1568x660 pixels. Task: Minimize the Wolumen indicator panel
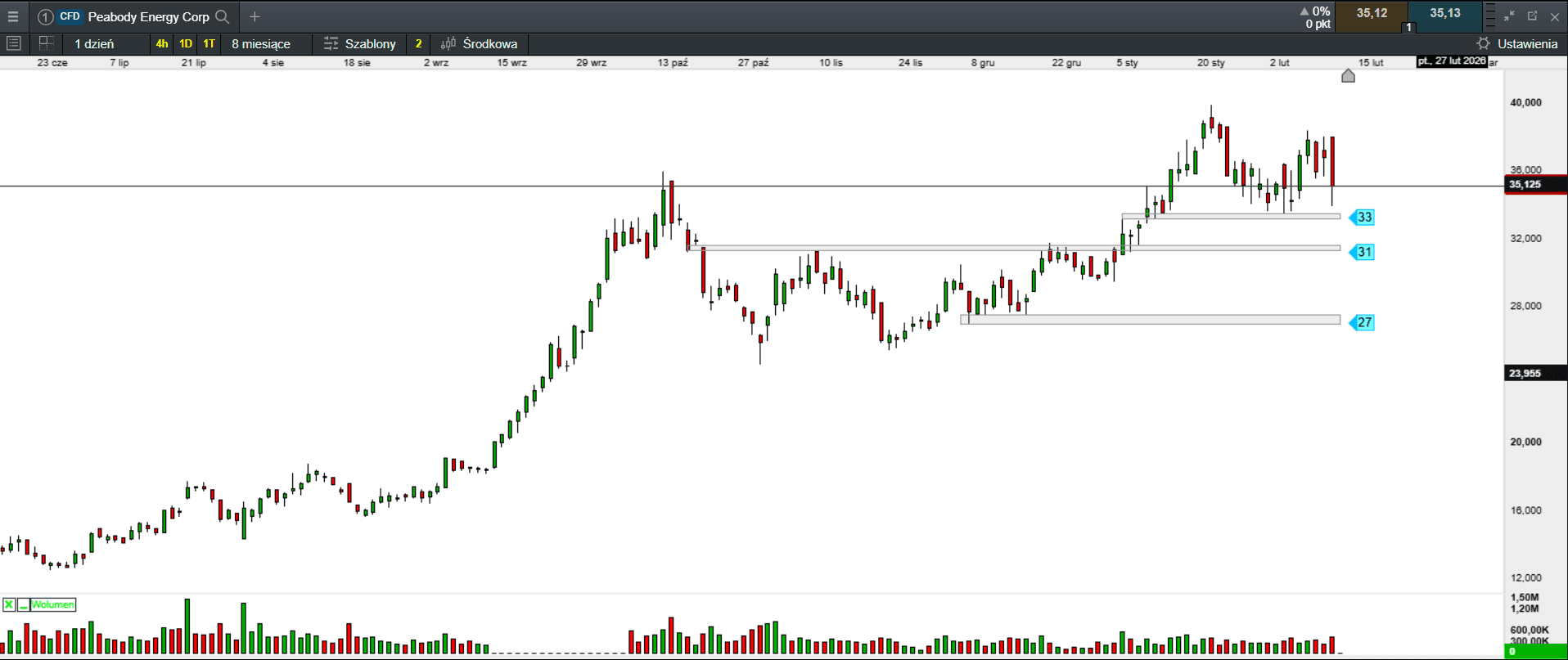(x=24, y=604)
